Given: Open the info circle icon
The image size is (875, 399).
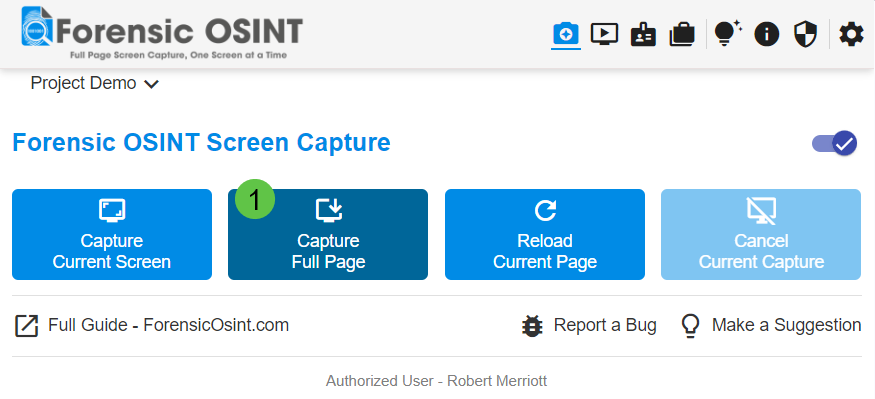Looking at the screenshot, I should (x=767, y=35).
